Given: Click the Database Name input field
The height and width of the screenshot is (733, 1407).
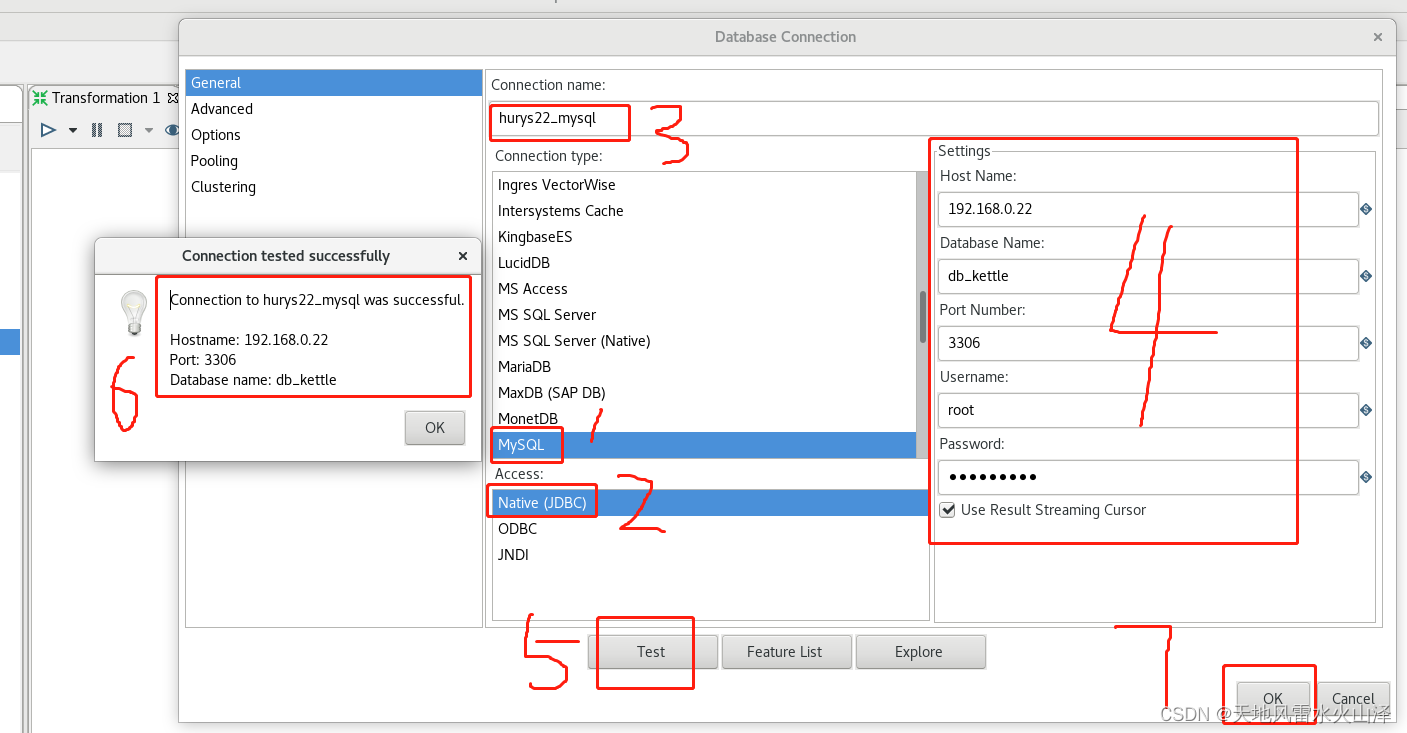Looking at the screenshot, I should click(1148, 276).
